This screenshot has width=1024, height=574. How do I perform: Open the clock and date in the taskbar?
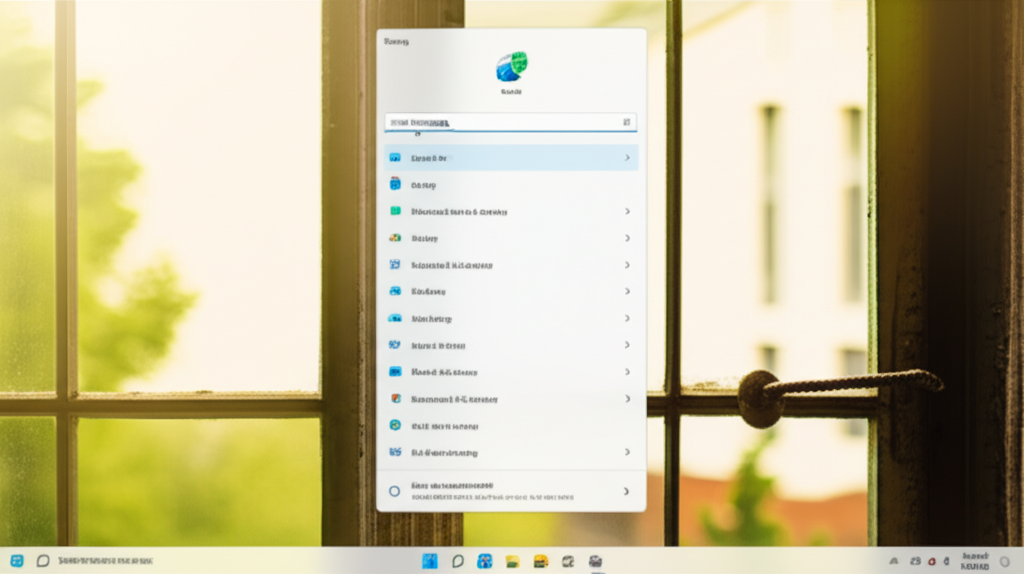tap(975, 561)
